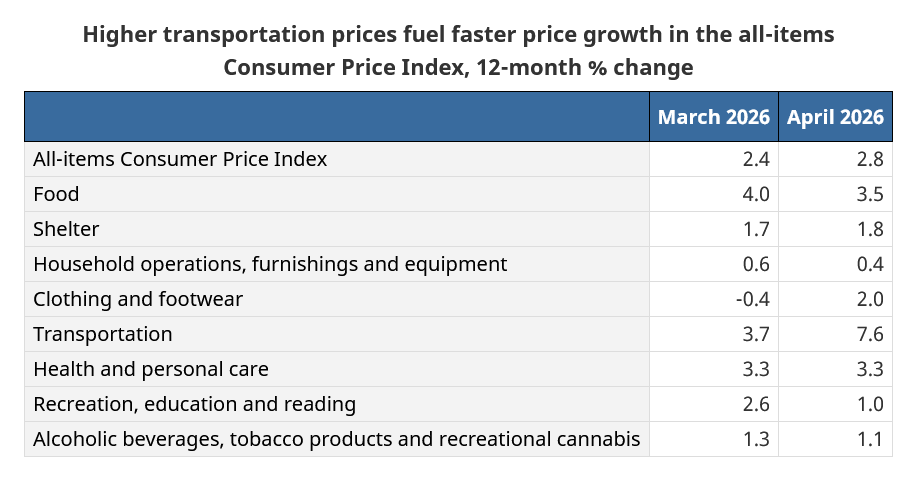This screenshot has width=919, height=493.
Task: Click Transportation April 2026 value 7.6
Action: [870, 334]
